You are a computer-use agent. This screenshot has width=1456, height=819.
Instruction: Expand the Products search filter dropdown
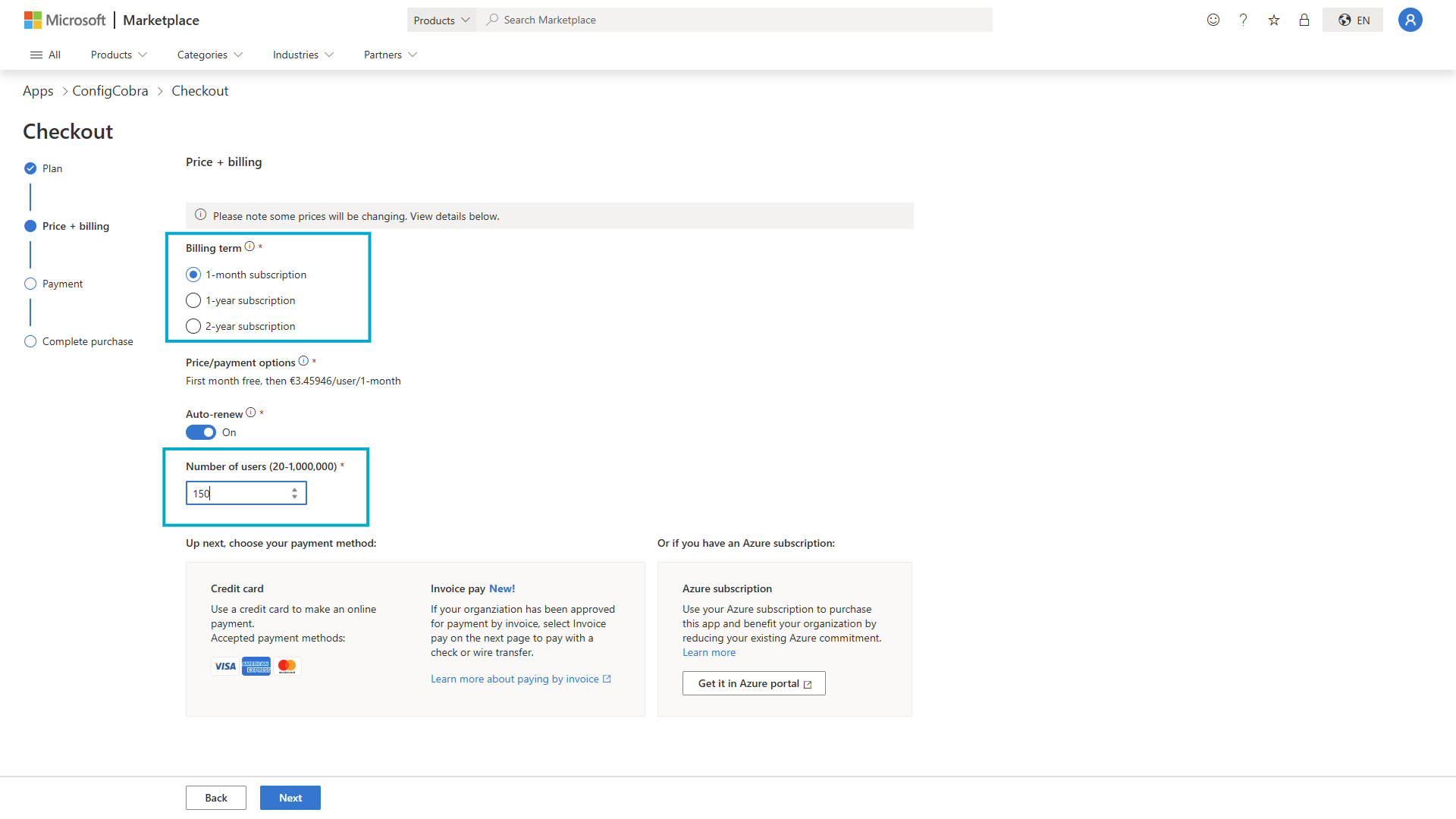pos(441,20)
